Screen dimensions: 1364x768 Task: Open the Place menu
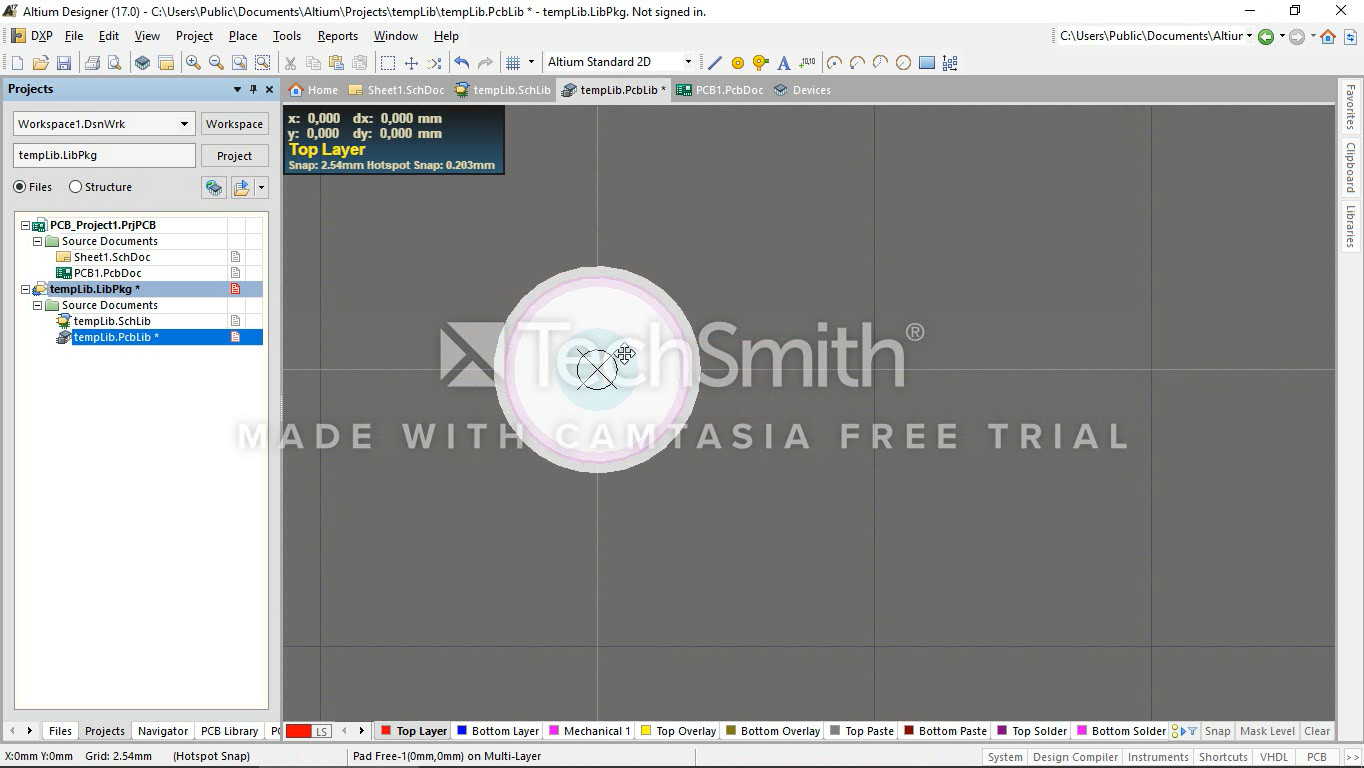click(x=243, y=36)
